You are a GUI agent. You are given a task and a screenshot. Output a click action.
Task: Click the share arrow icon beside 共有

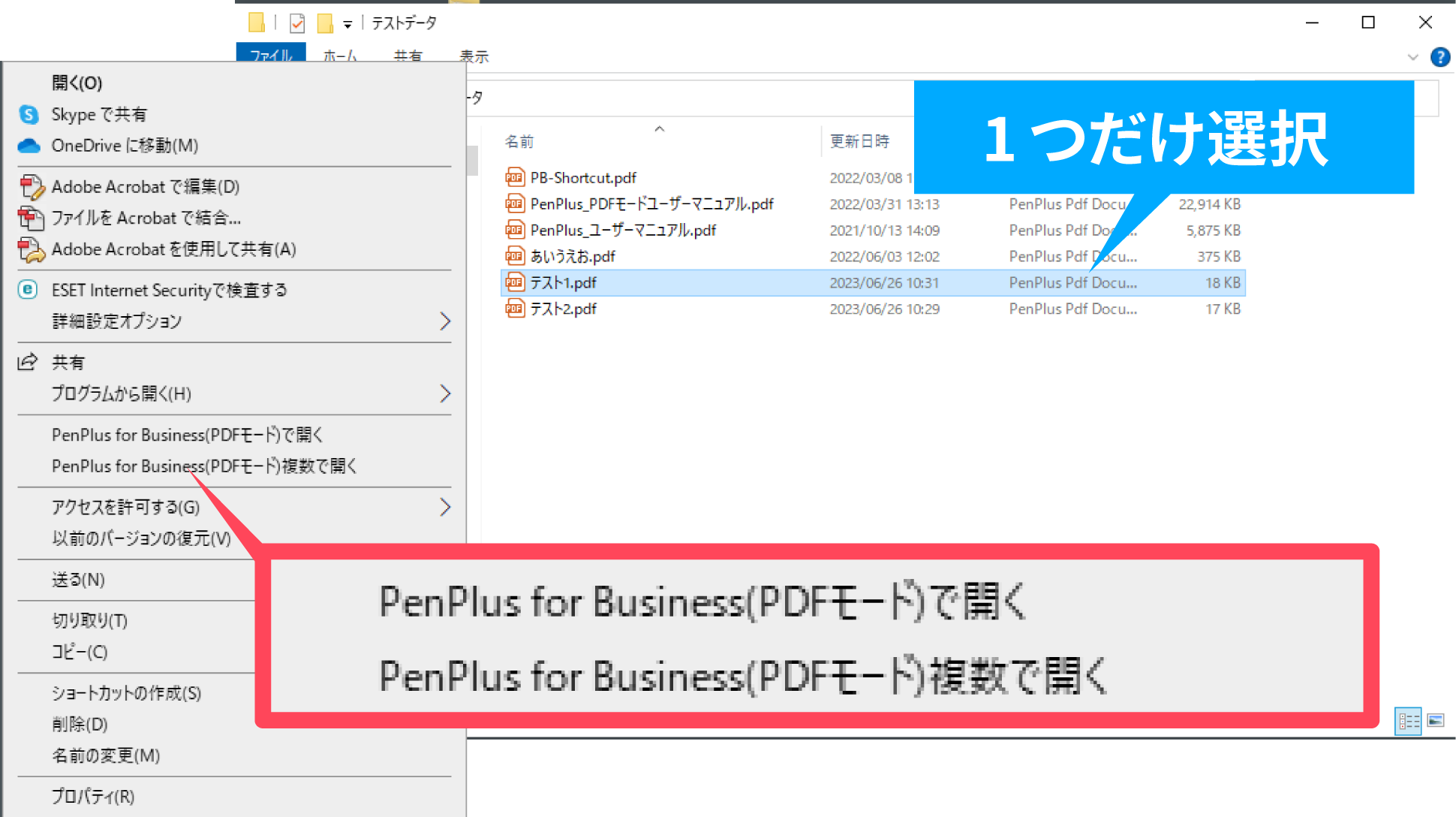[x=28, y=362]
